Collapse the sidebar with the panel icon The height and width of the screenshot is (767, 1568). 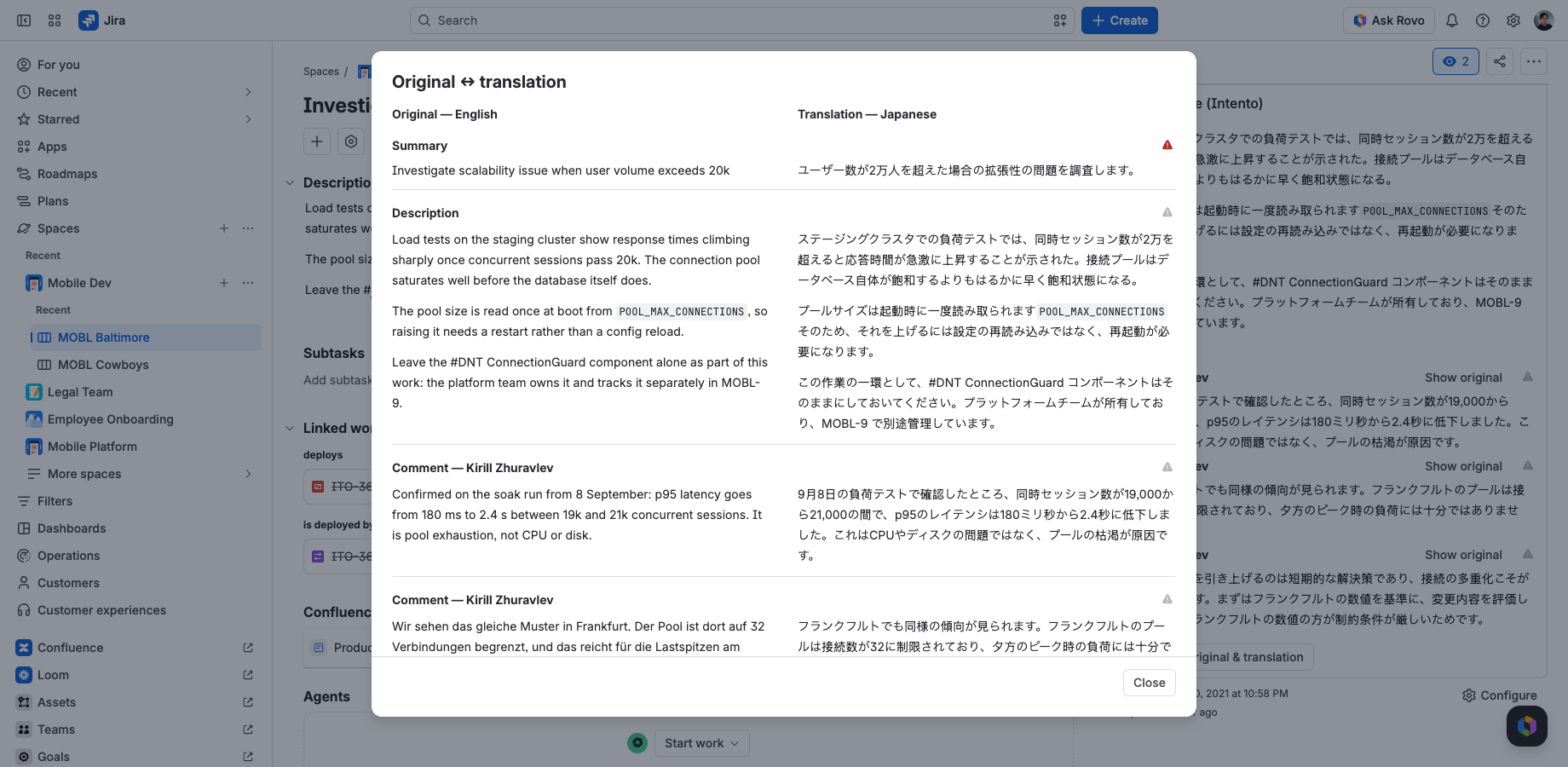coord(24,20)
